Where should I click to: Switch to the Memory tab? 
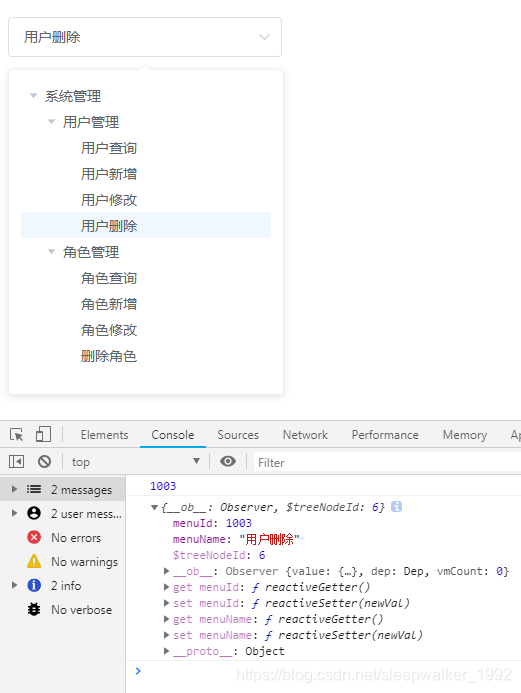tap(465, 435)
